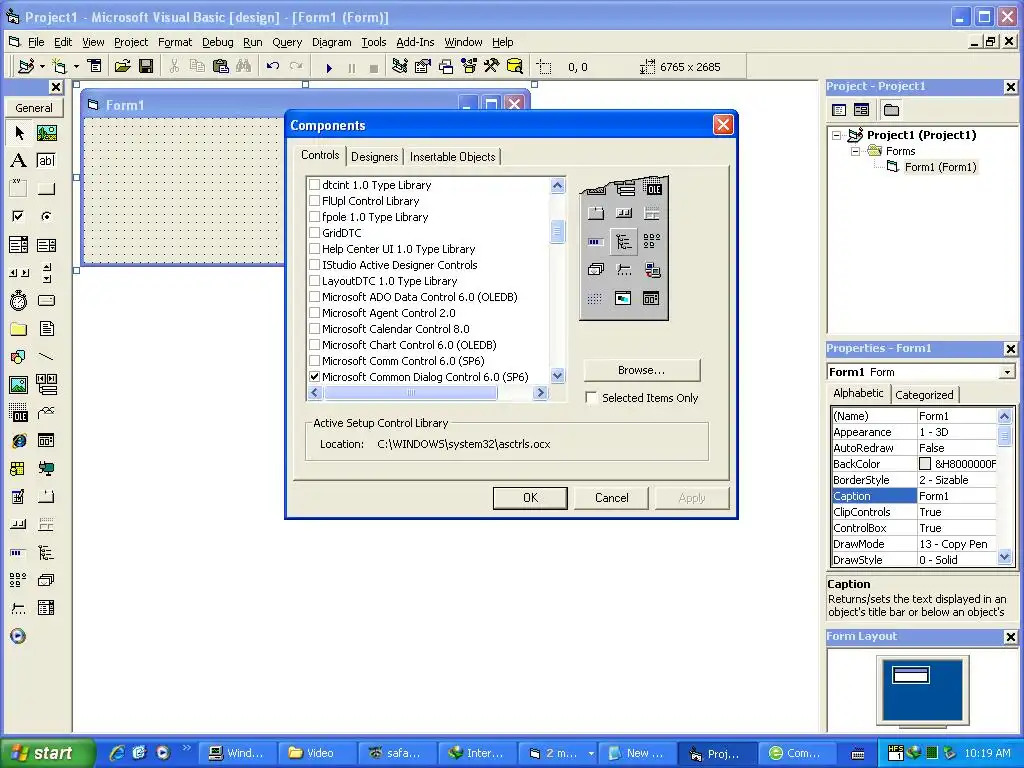Check FlUpl Control Library checkbox
1024x768 pixels.
pyautogui.click(x=315, y=201)
